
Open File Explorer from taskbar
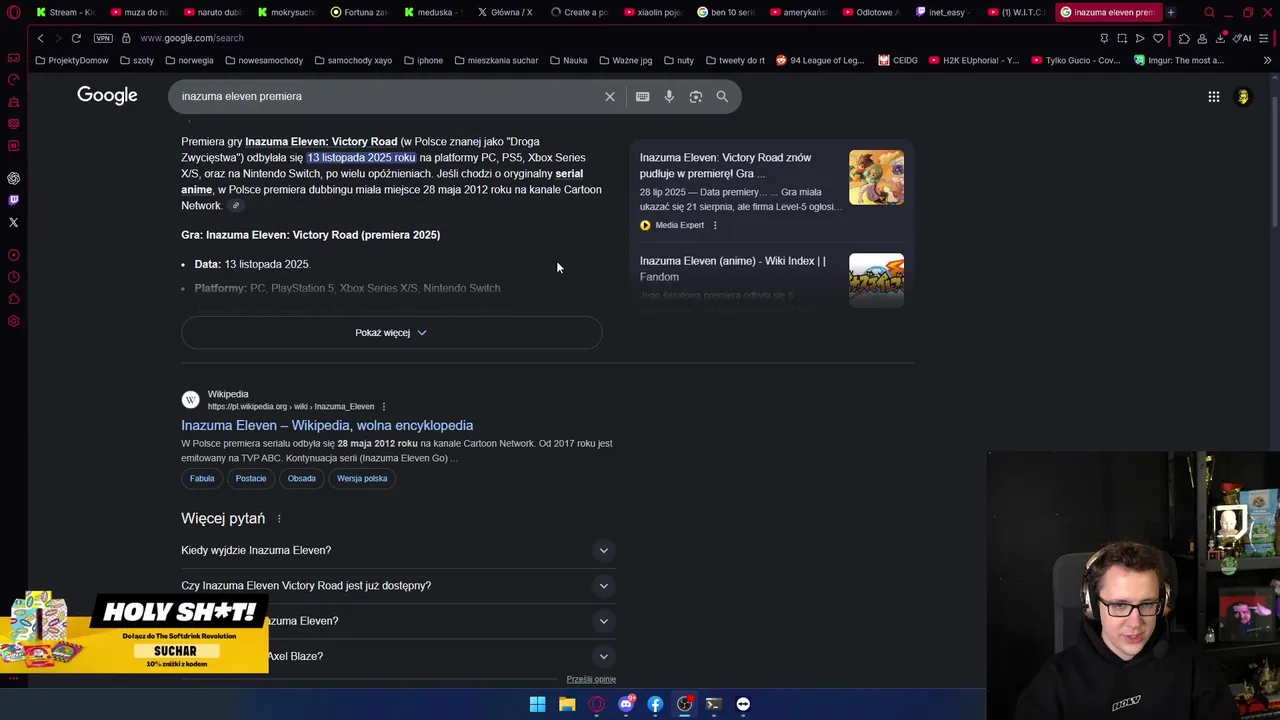567,704
